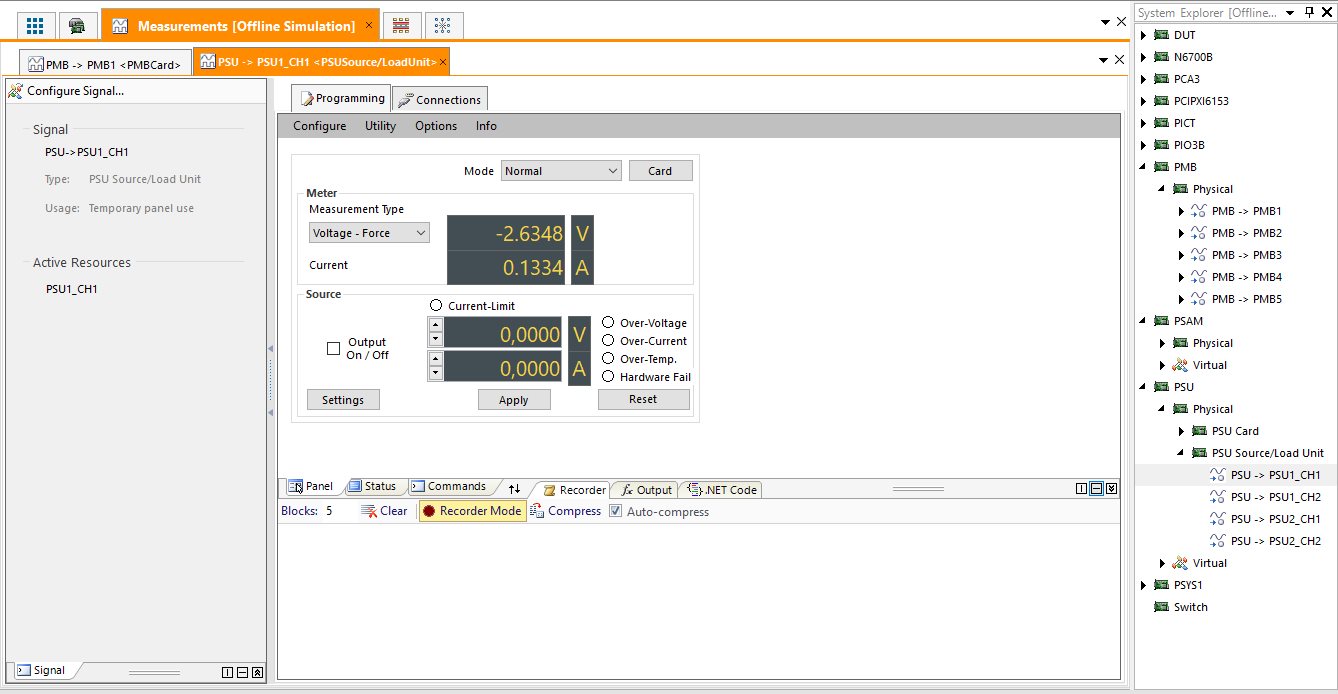This screenshot has height=694, width=1338.
Task: Click the up-down swap arrows icon
Action: pyautogui.click(x=514, y=488)
